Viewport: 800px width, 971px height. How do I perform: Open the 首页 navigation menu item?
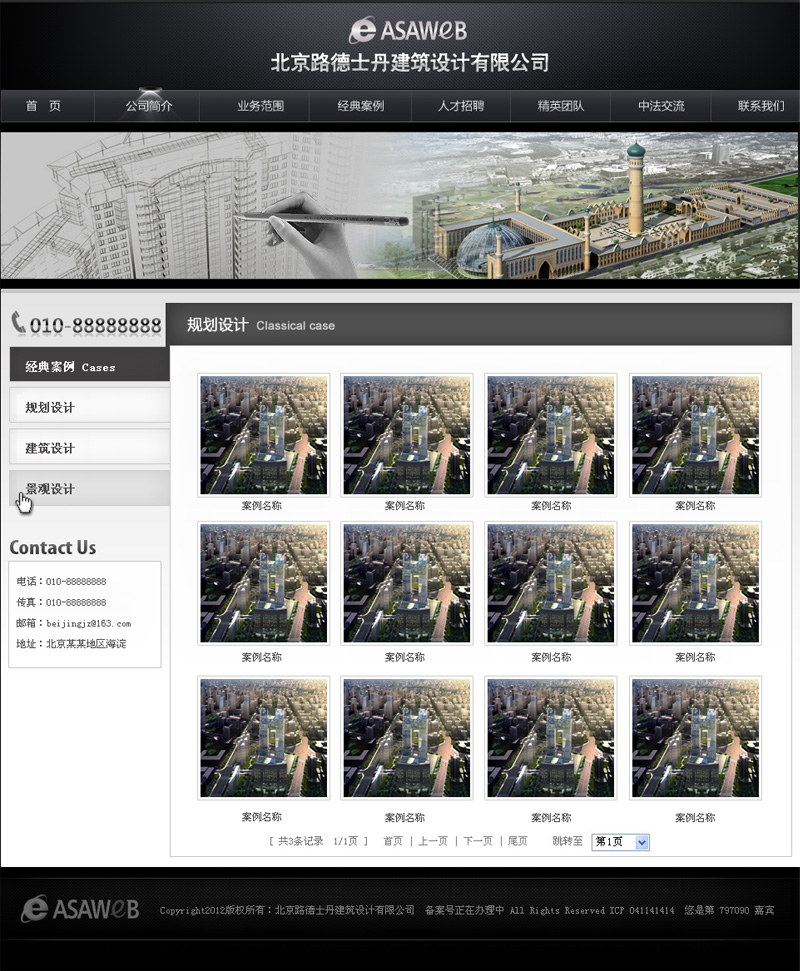pyautogui.click(x=43, y=106)
